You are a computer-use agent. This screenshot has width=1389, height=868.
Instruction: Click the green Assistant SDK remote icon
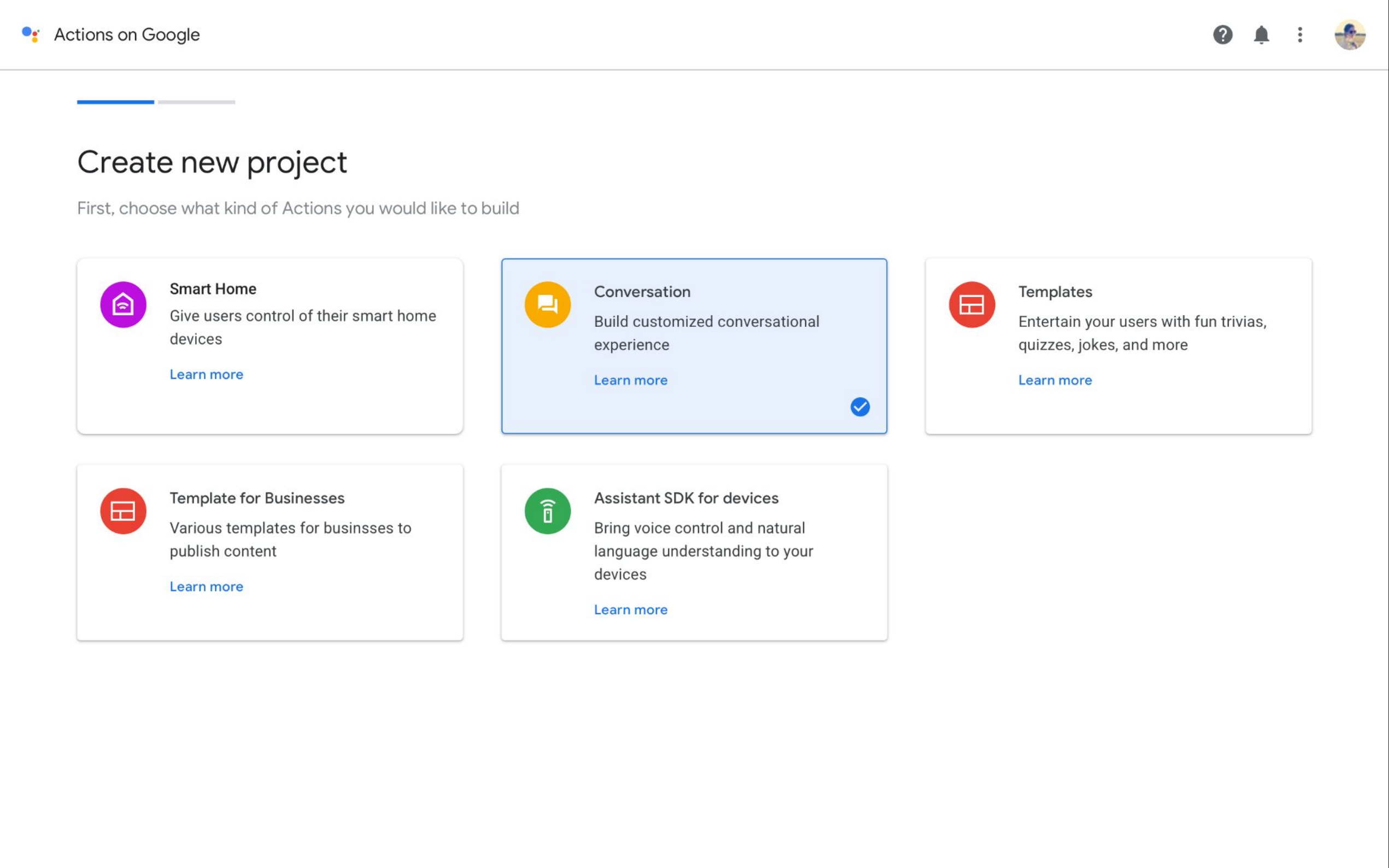pos(548,511)
